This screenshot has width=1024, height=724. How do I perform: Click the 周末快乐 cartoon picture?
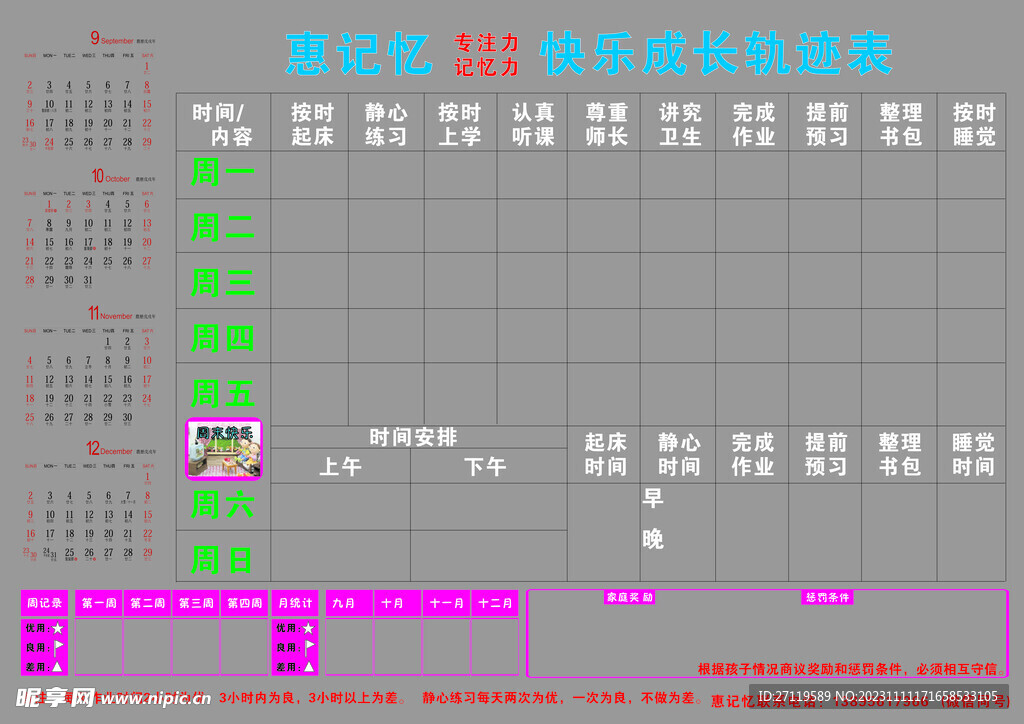coord(224,449)
